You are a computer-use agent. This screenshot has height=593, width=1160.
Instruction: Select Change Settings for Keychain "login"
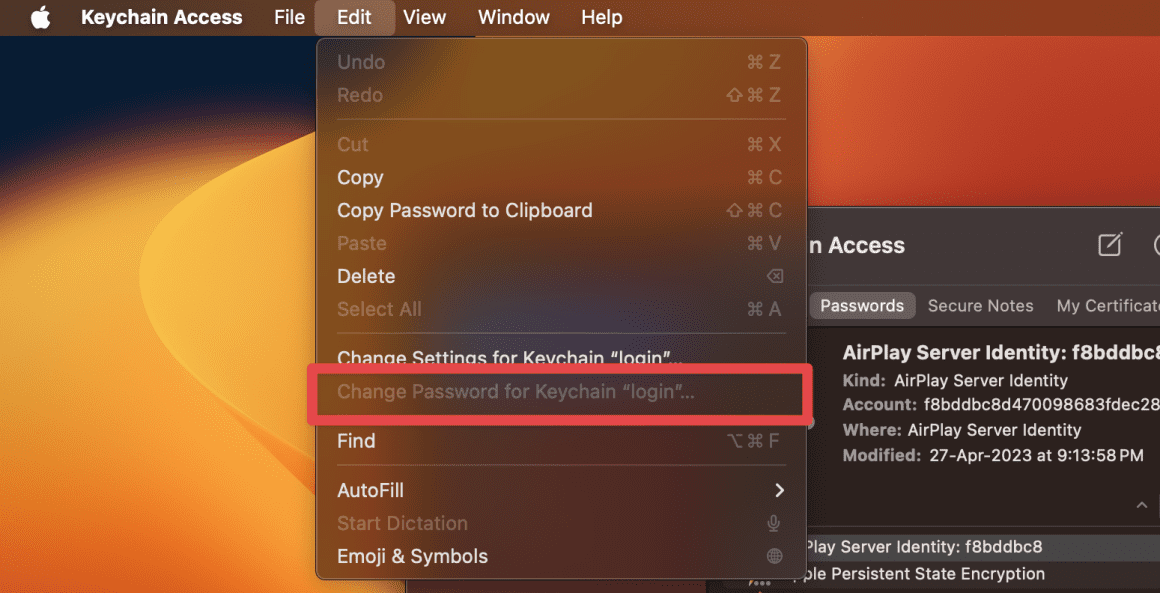[504, 357]
